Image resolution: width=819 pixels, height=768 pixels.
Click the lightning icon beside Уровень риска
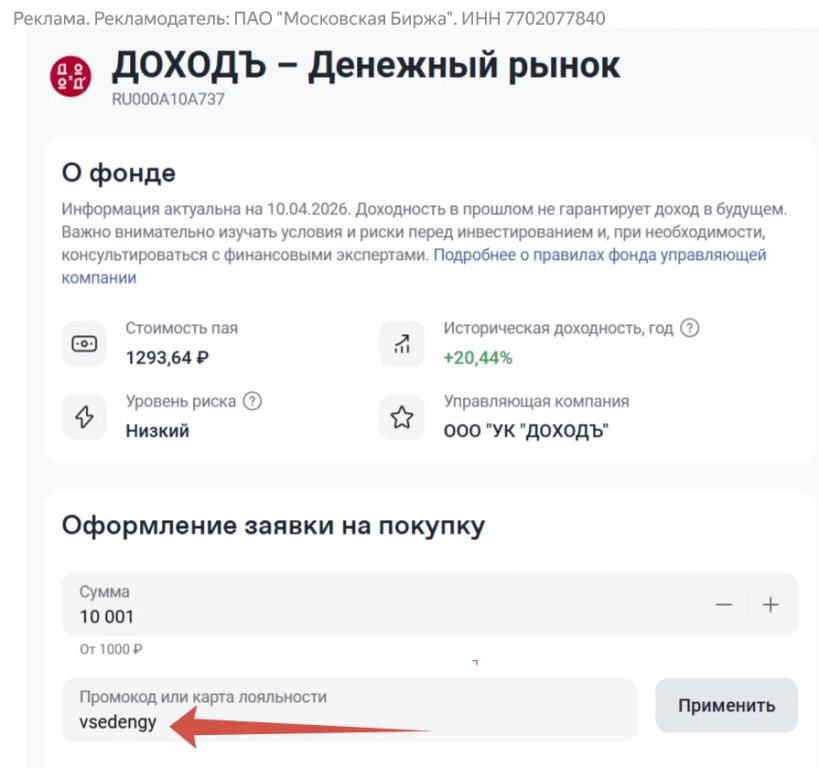85,417
